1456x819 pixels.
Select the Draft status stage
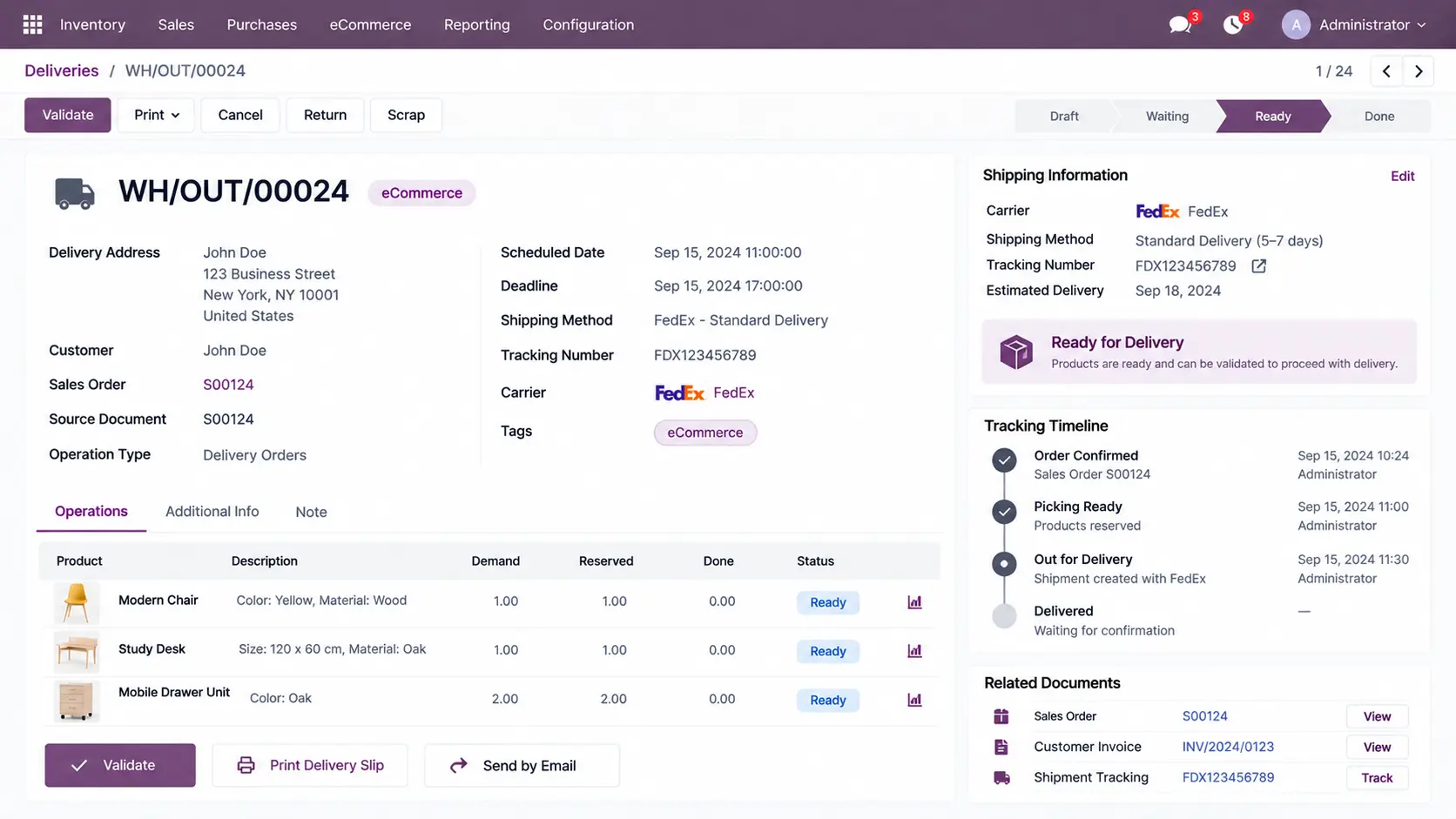1064,117
